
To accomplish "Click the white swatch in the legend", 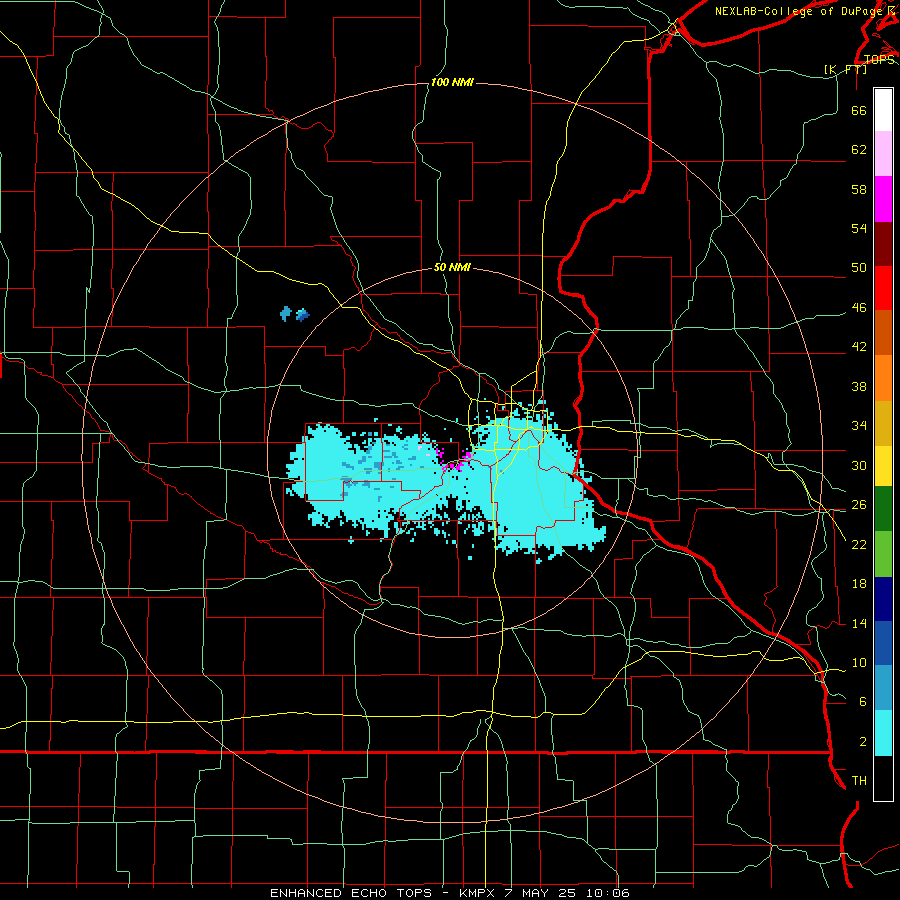I will tap(883, 110).
